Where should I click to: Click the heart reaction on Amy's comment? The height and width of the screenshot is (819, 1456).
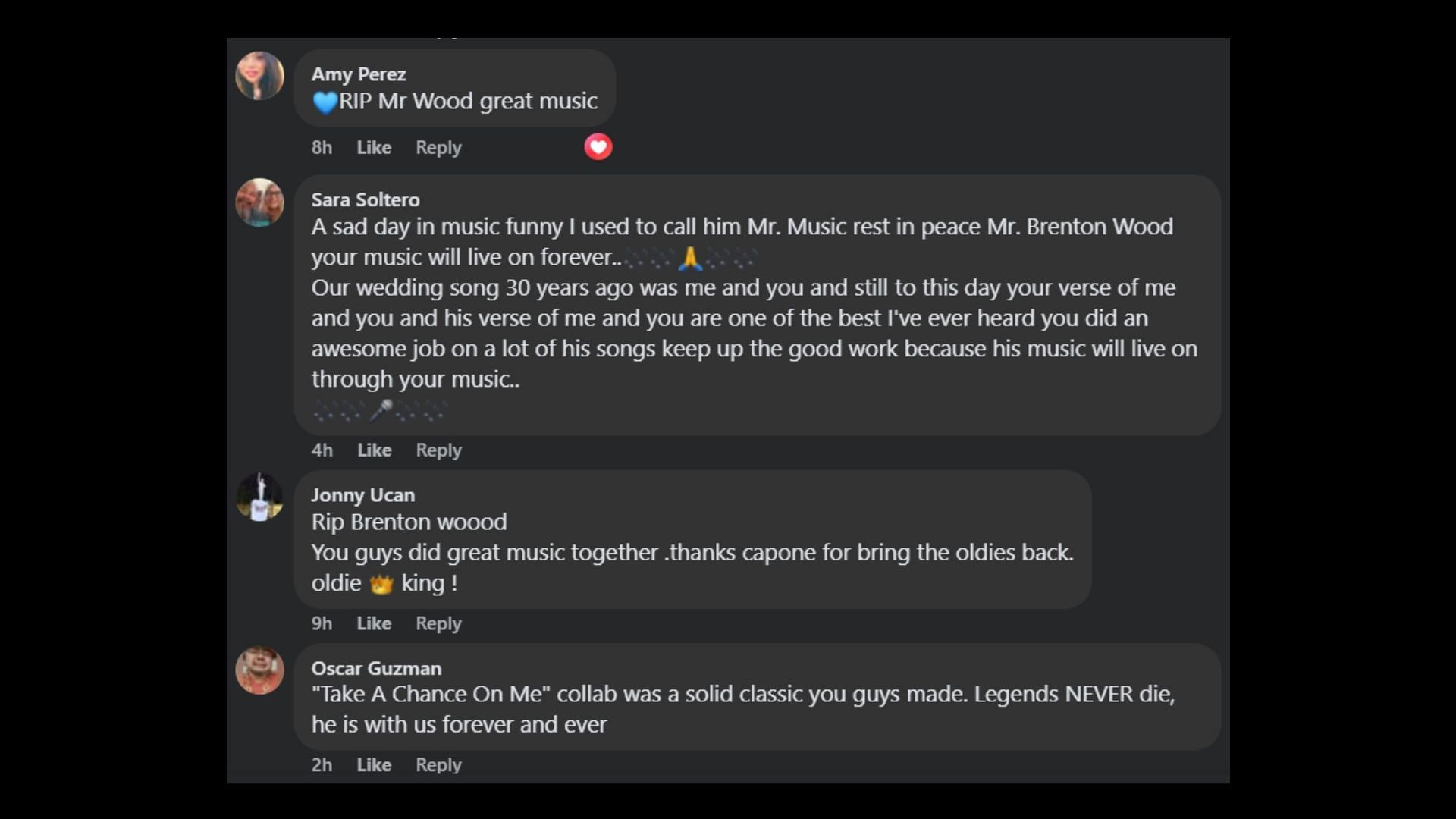[x=598, y=147]
